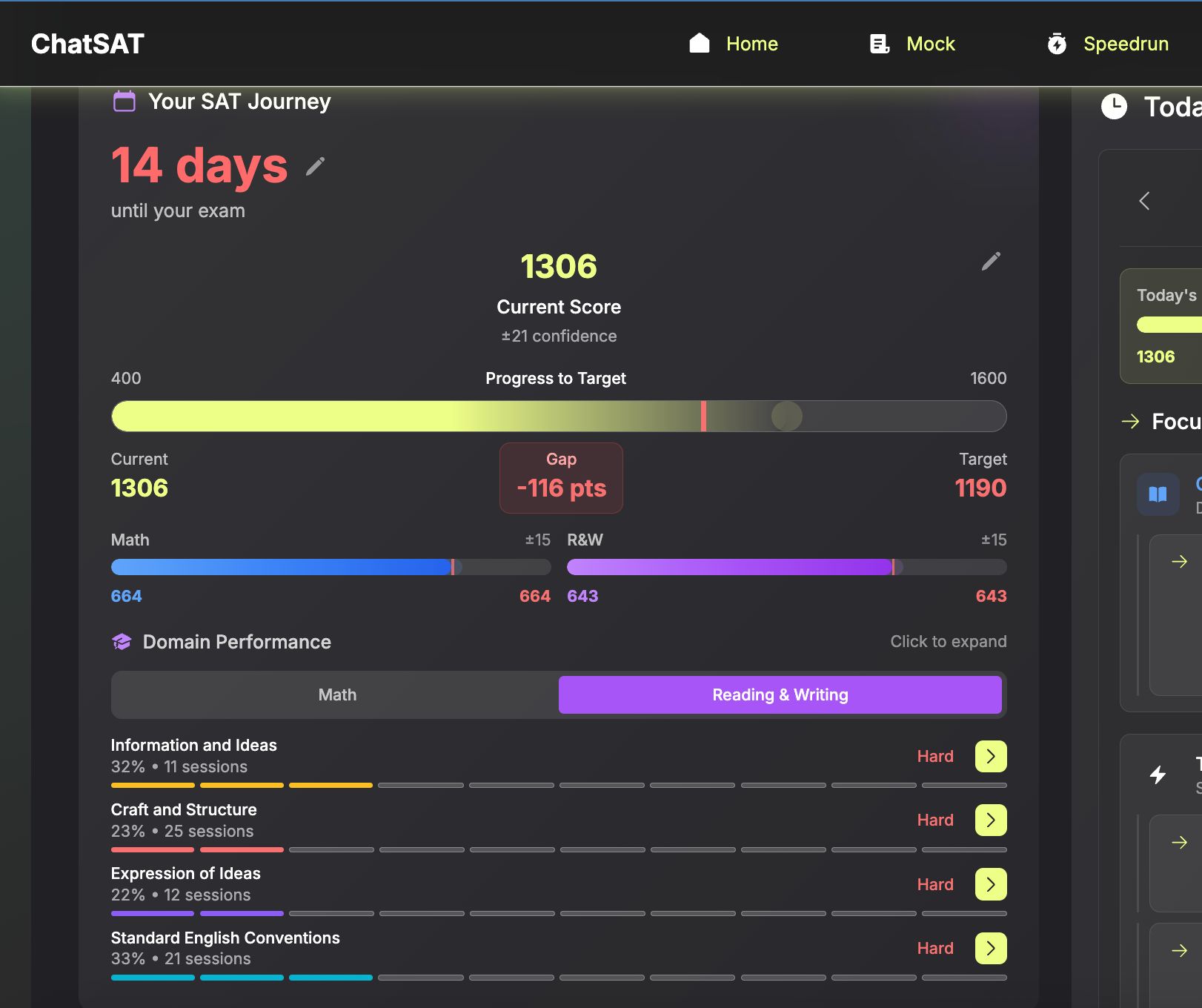Click the pencil icon beside 14 days
The width and height of the screenshot is (1202, 1008).
(x=315, y=167)
